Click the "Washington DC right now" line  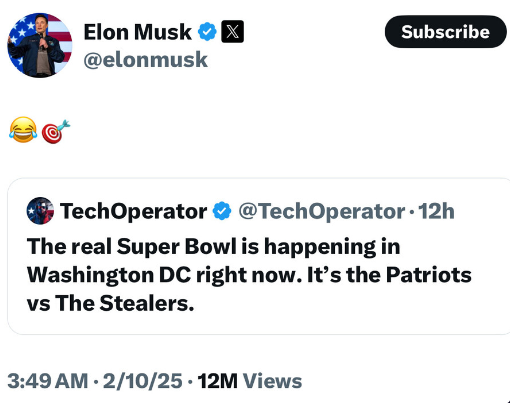click(249, 275)
